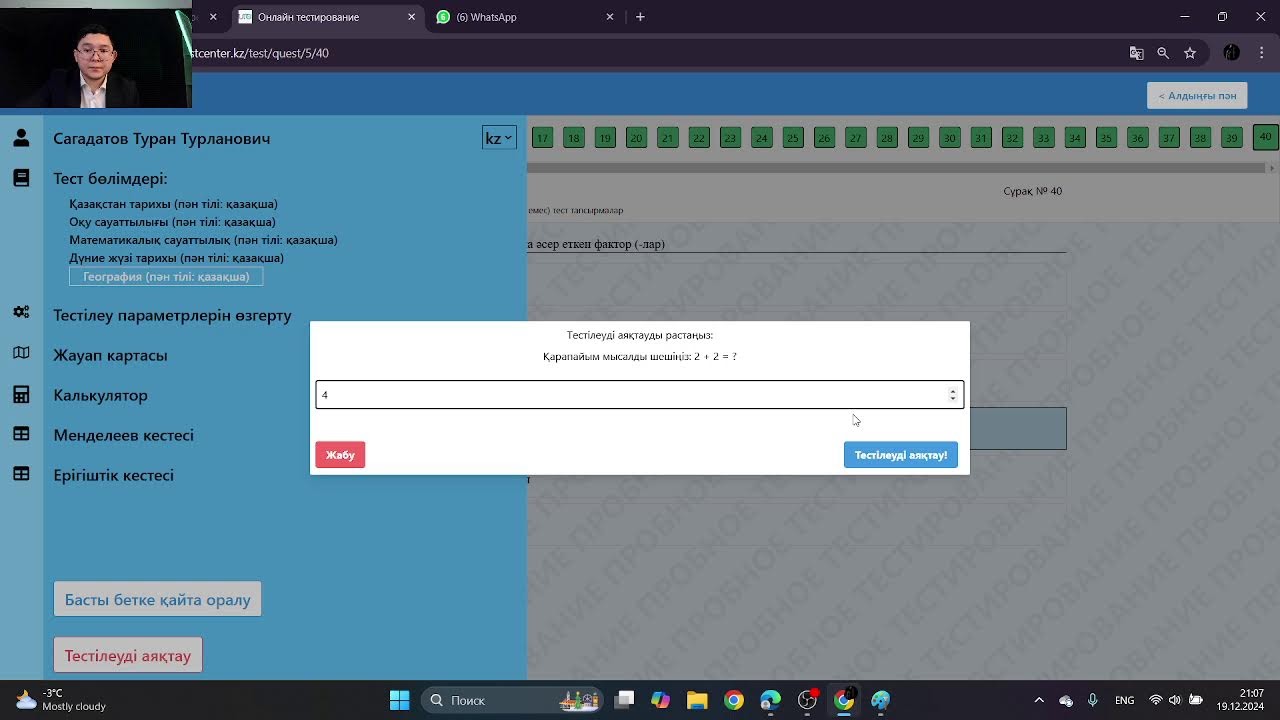Launch Copilot from the taskbar
Viewport: 1280px width, 720px height.
point(660,700)
